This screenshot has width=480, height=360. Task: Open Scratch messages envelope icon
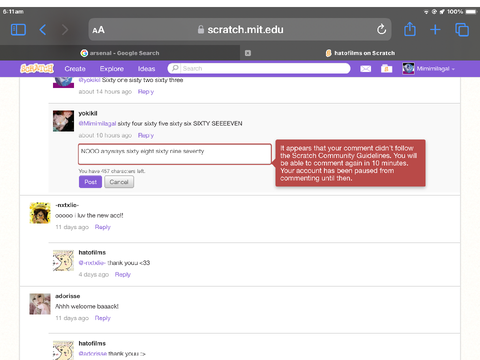[365, 69]
